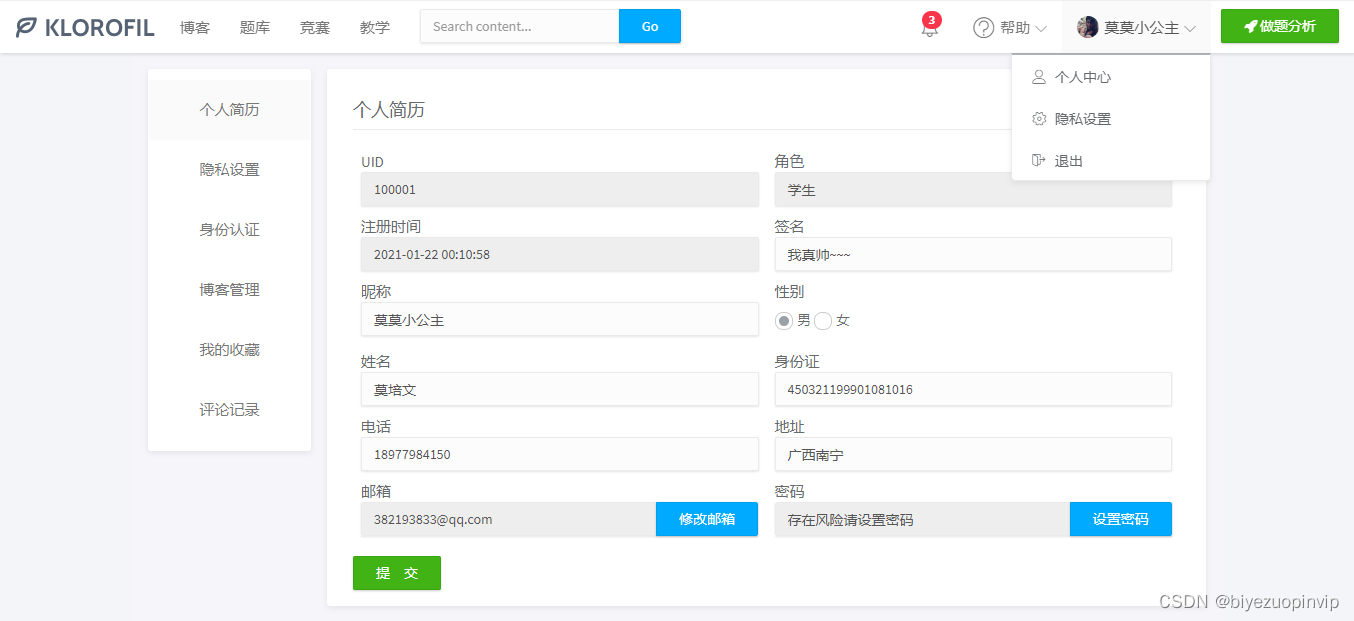Viewport: 1354px width, 621px height.
Task: Open 我的收藏 sidebar tab
Action: [229, 350]
